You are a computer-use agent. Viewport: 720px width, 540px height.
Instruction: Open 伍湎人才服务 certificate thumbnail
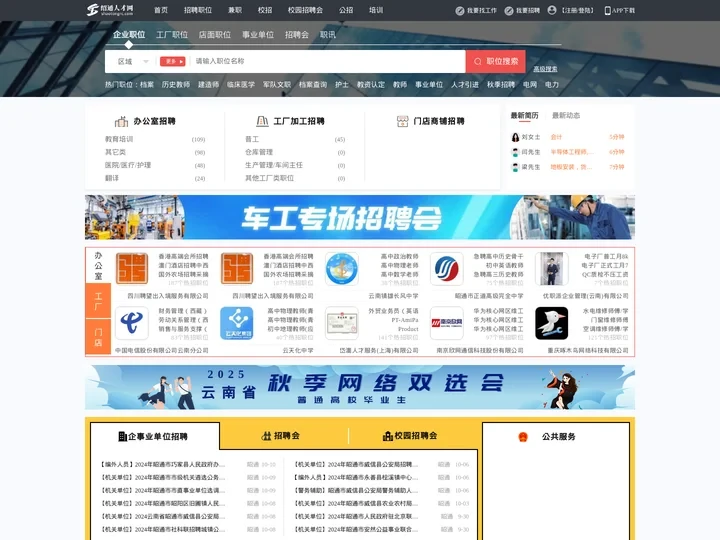tap(342, 323)
